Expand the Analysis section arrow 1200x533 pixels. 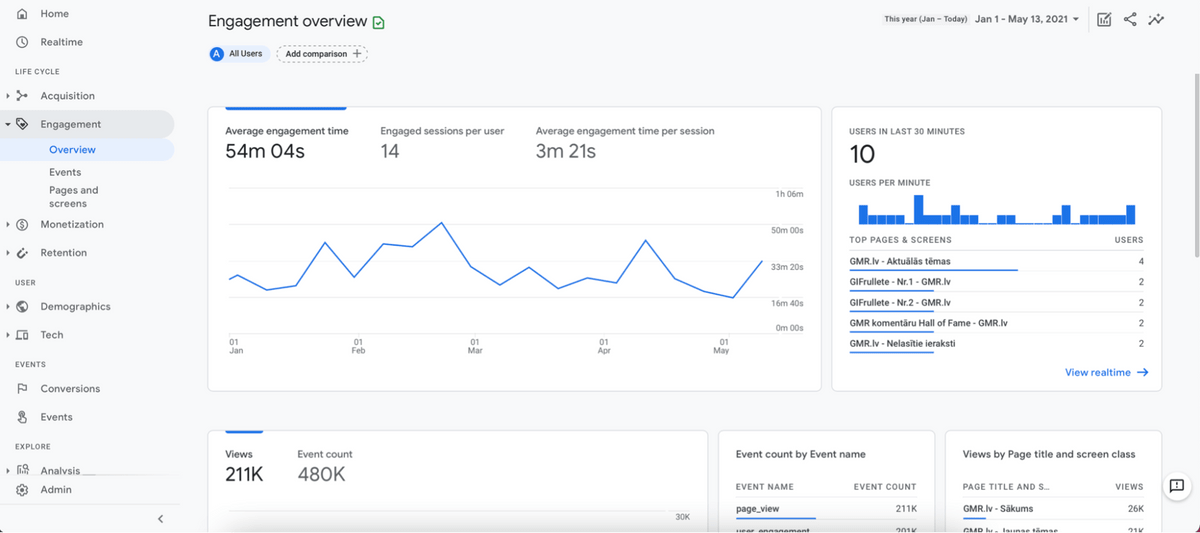click(x=8, y=471)
